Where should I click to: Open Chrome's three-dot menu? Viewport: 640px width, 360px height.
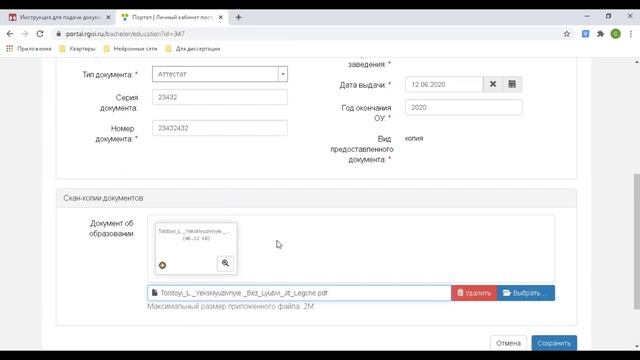click(631, 34)
